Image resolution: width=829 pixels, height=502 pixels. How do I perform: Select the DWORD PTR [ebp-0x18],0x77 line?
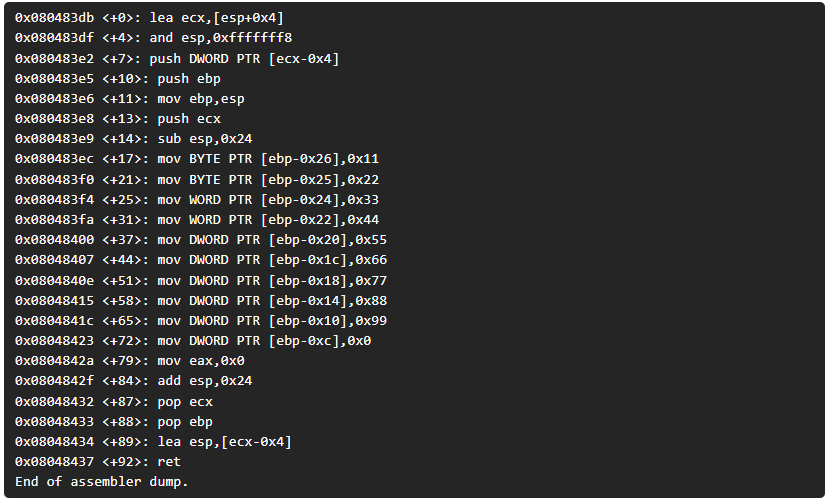(x=201, y=281)
